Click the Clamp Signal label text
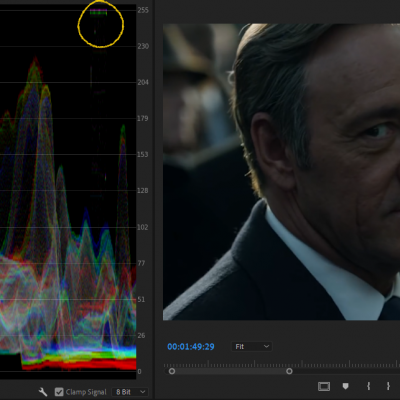The width and height of the screenshot is (400, 400). (x=86, y=392)
